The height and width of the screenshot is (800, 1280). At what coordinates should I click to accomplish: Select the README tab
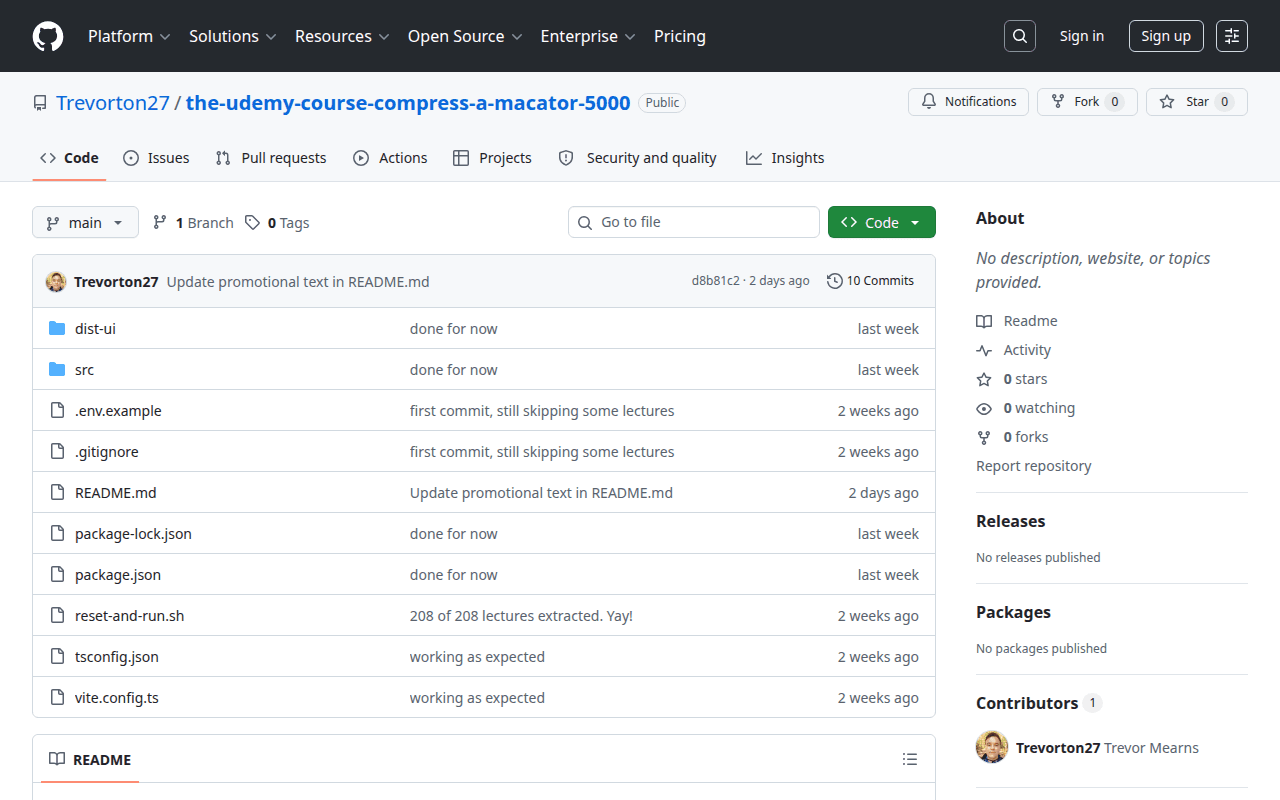tap(90, 760)
